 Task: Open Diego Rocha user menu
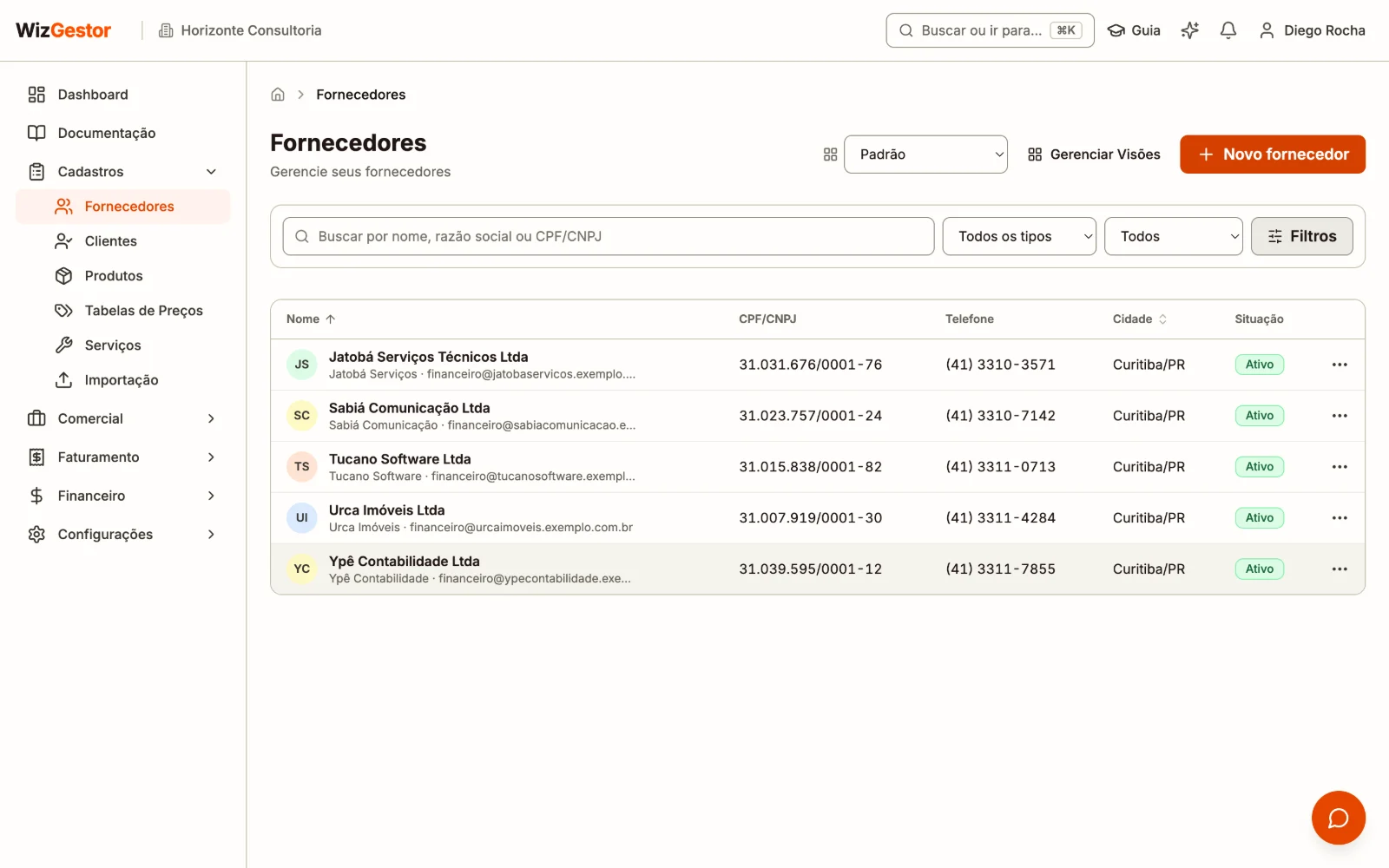(x=1312, y=30)
